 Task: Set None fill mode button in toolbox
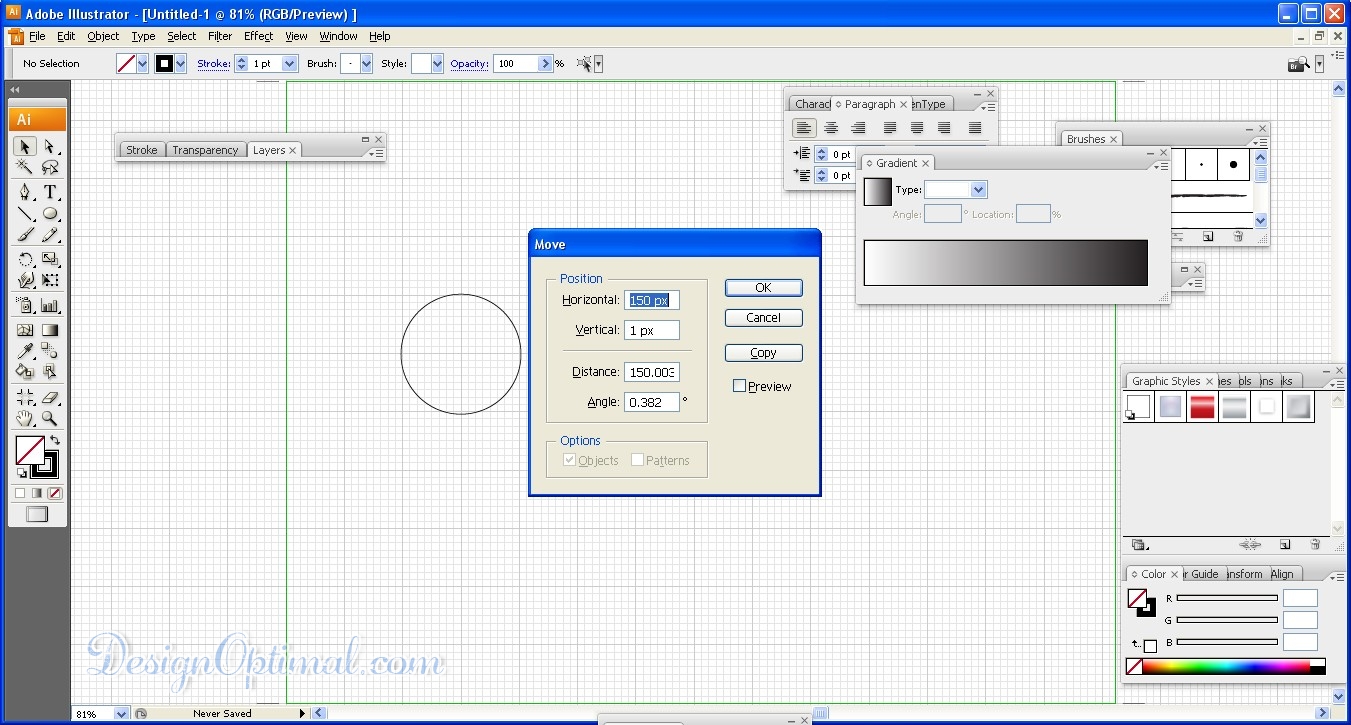tap(55, 493)
